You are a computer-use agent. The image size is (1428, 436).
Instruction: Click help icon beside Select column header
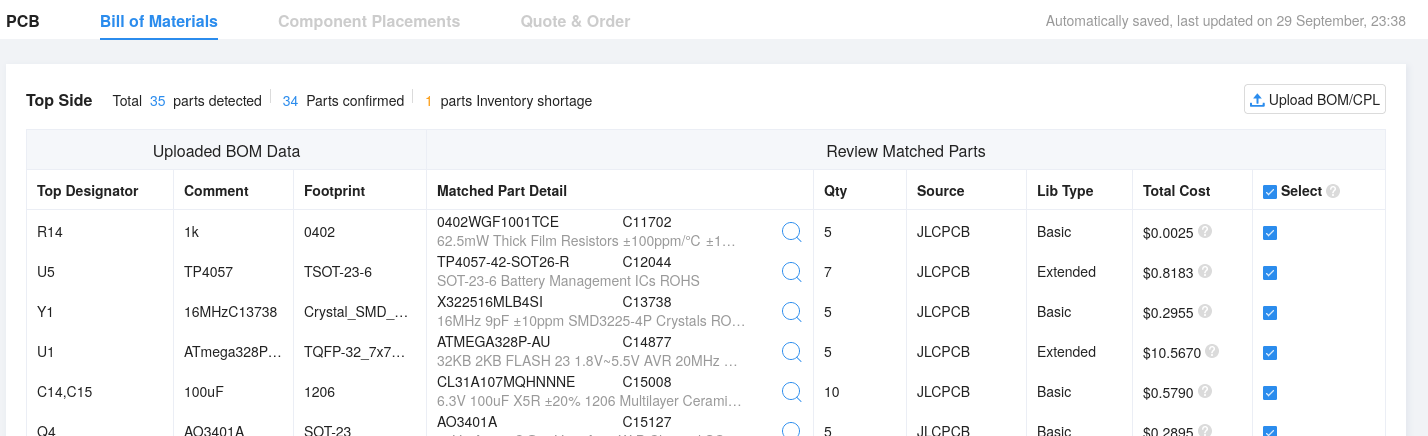point(1333,191)
